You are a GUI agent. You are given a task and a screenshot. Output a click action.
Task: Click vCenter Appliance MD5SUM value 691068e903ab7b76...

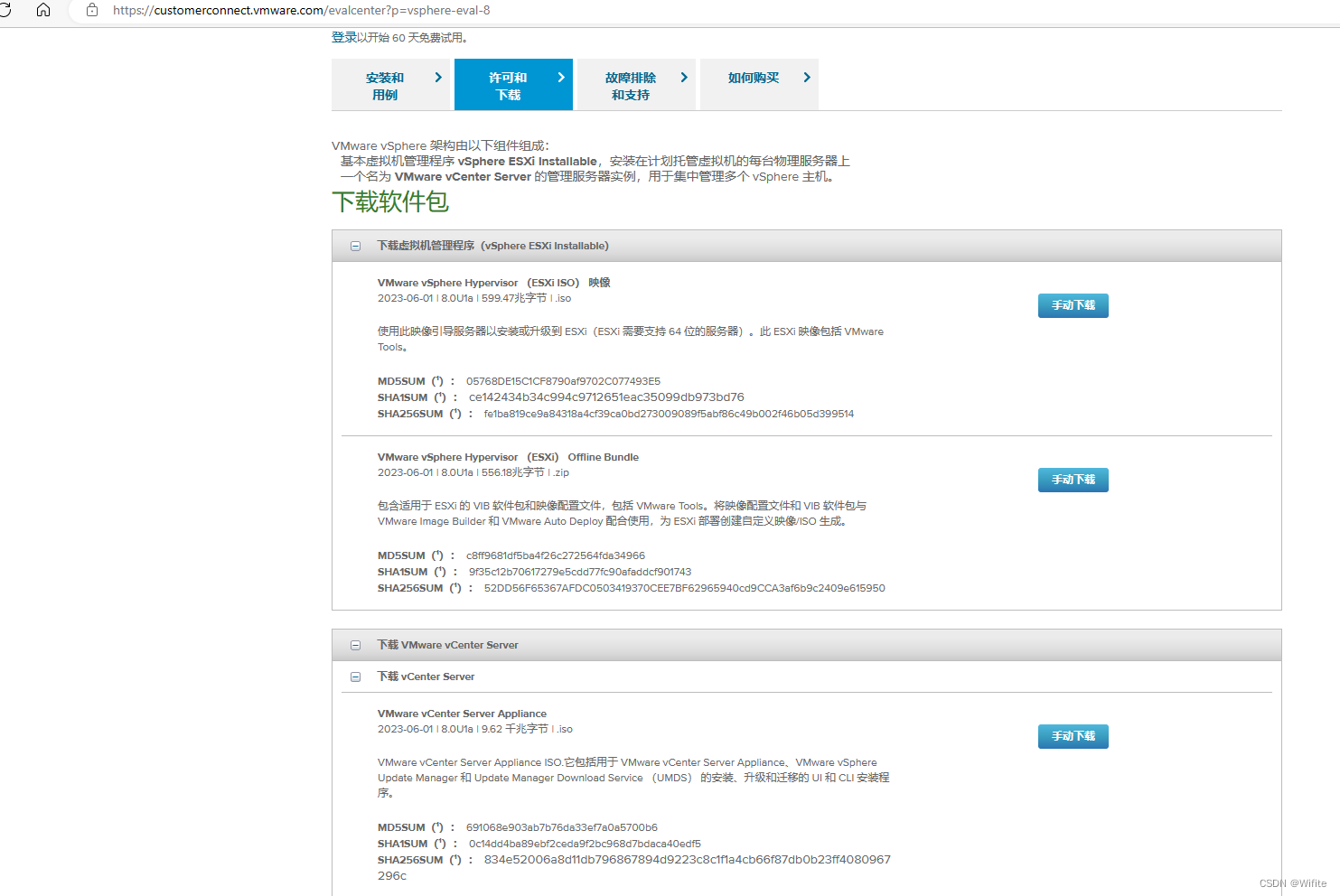tap(562, 827)
